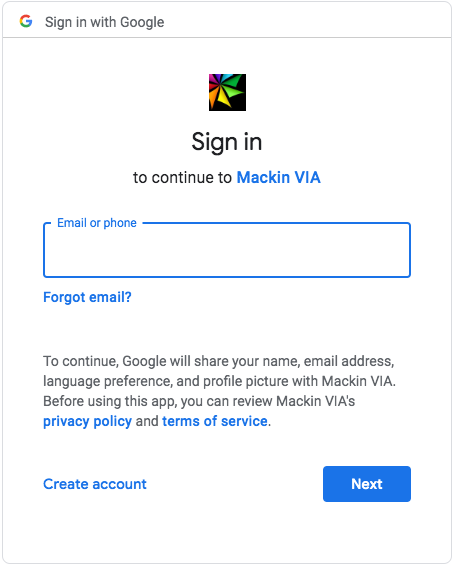This screenshot has height=565, width=461.
Task: Open the Forgot email? link
Action: (x=87, y=297)
